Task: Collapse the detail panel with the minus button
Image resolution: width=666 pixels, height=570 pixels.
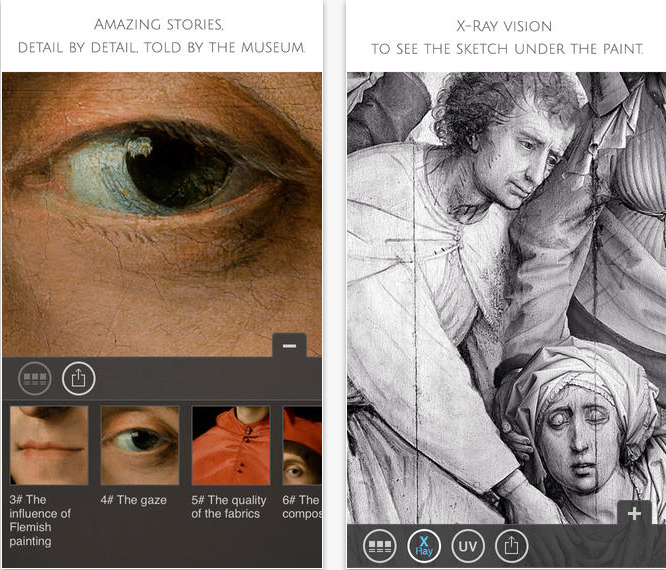Action: coord(289,345)
